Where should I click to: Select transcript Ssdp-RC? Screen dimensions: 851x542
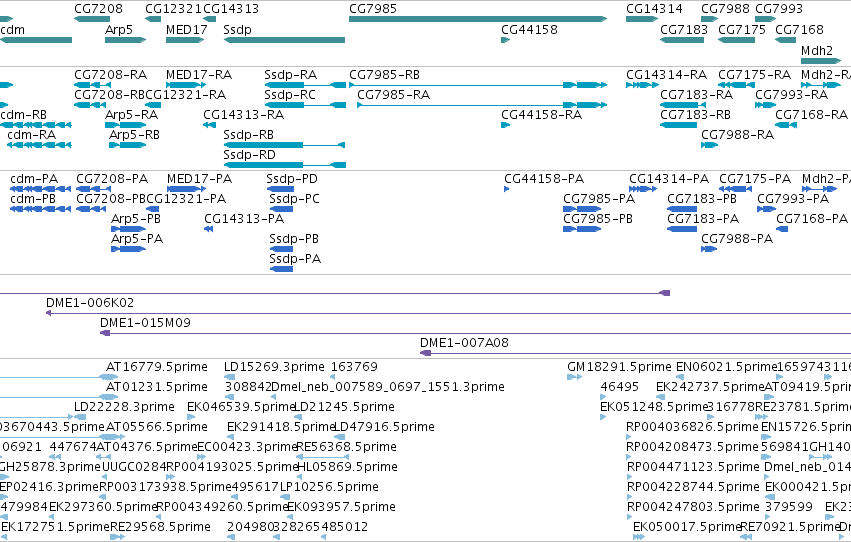pos(305,105)
